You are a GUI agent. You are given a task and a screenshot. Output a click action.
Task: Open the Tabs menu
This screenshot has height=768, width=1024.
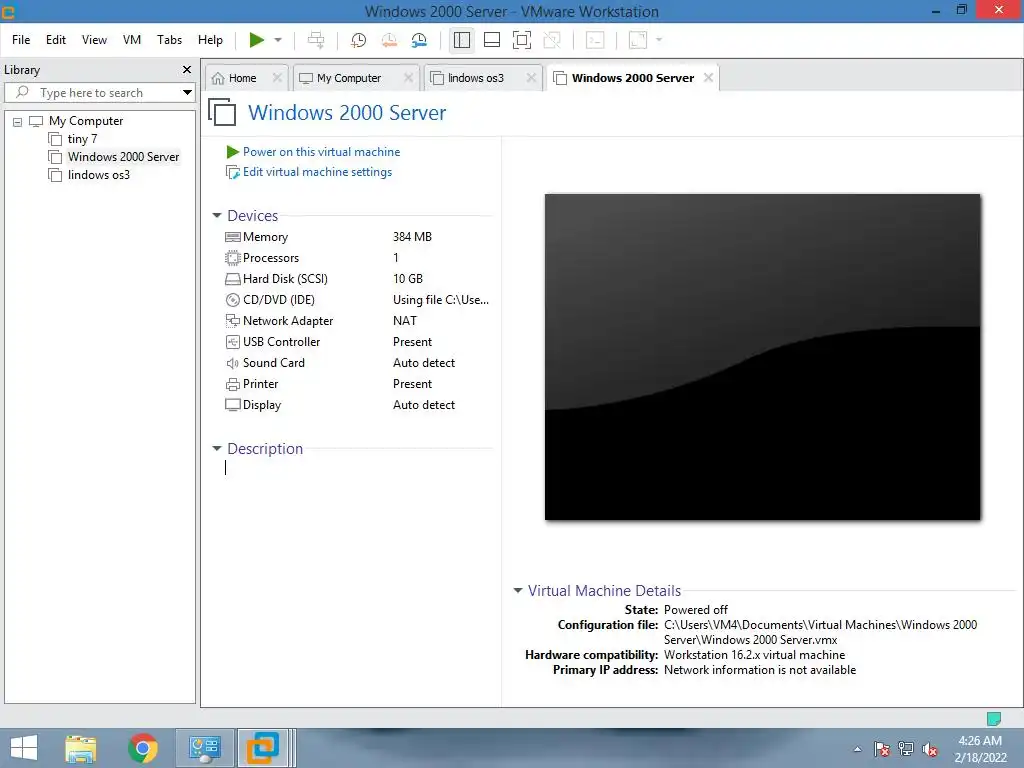pos(169,40)
